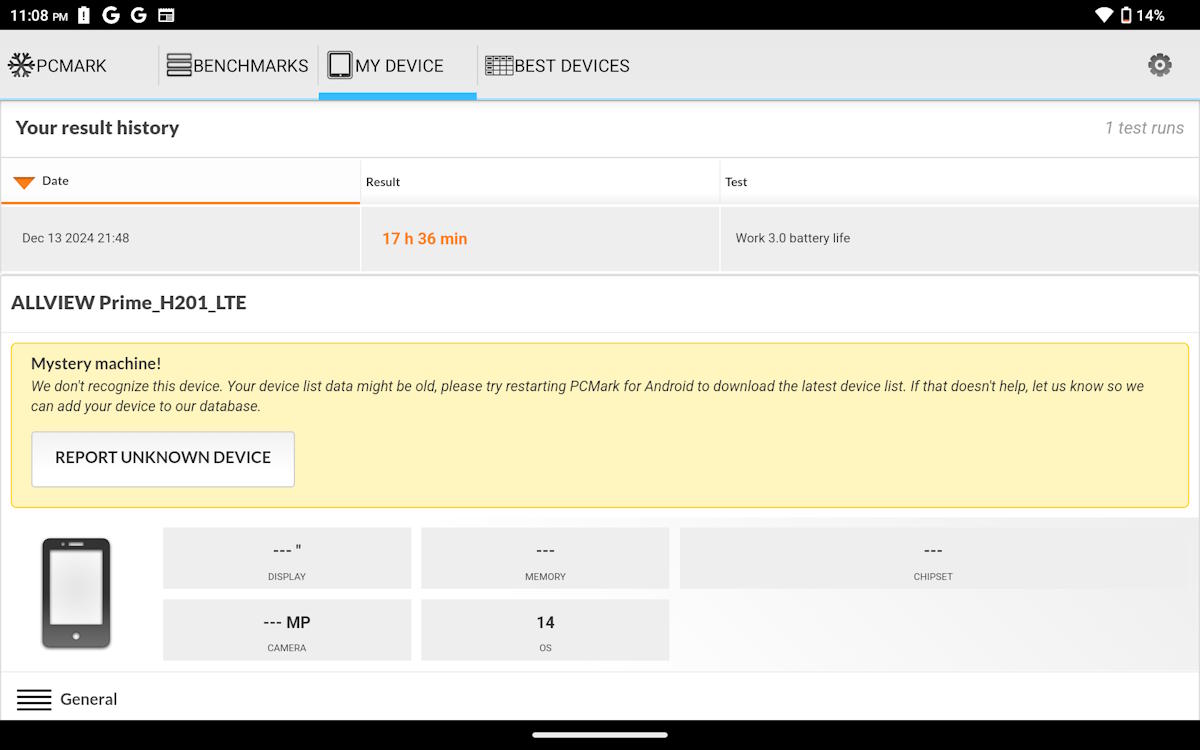Click the Chipset spec tile
Viewport: 1200px width, 750px height.
933,558
